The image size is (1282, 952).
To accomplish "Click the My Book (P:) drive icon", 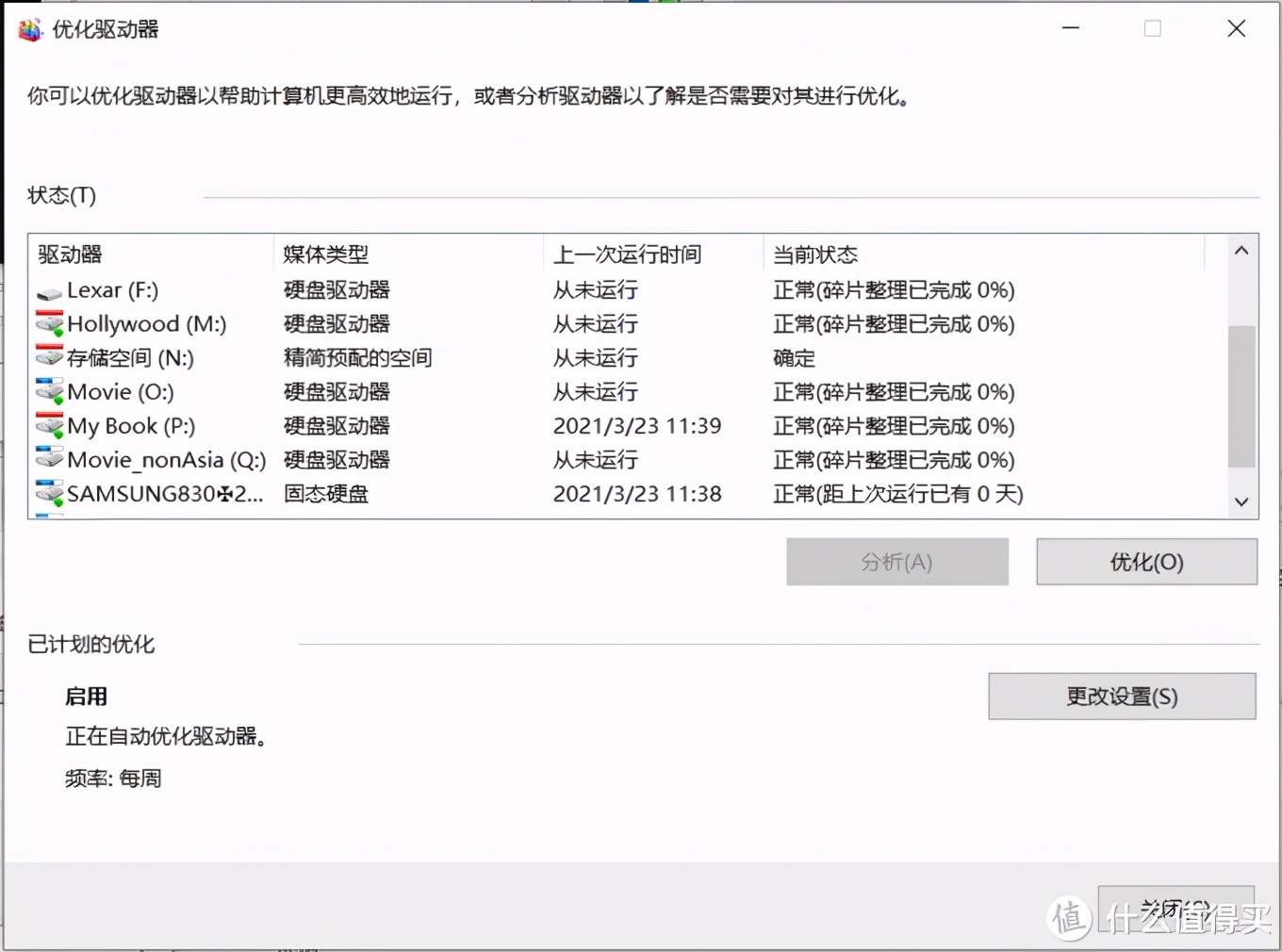I will tap(48, 426).
